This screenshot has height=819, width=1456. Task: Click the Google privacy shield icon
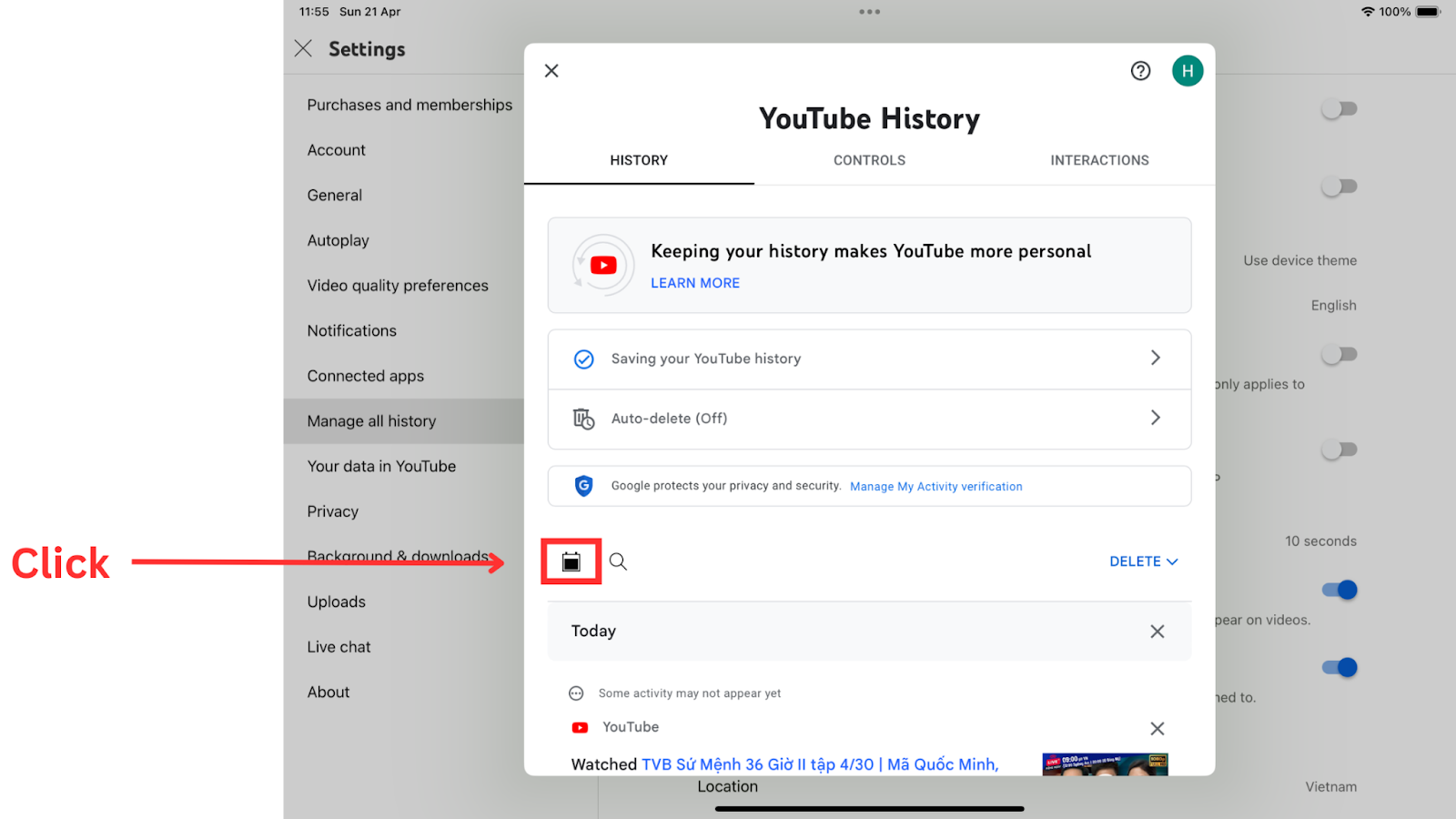click(x=583, y=486)
